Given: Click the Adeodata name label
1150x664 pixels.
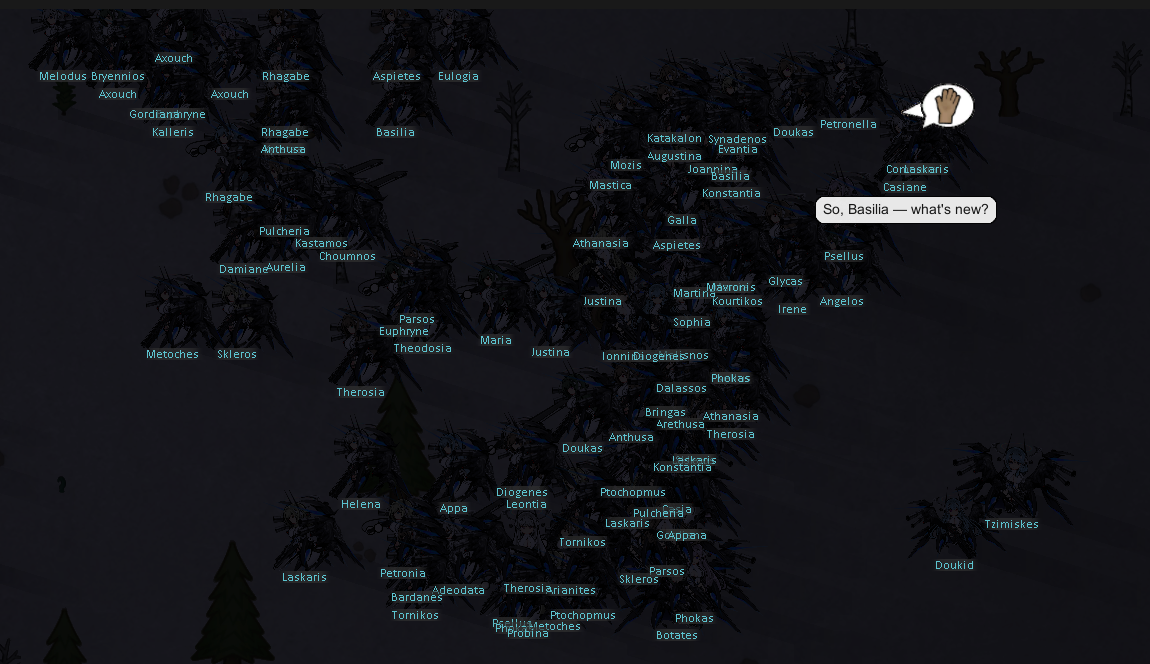Looking at the screenshot, I should click(x=458, y=591).
